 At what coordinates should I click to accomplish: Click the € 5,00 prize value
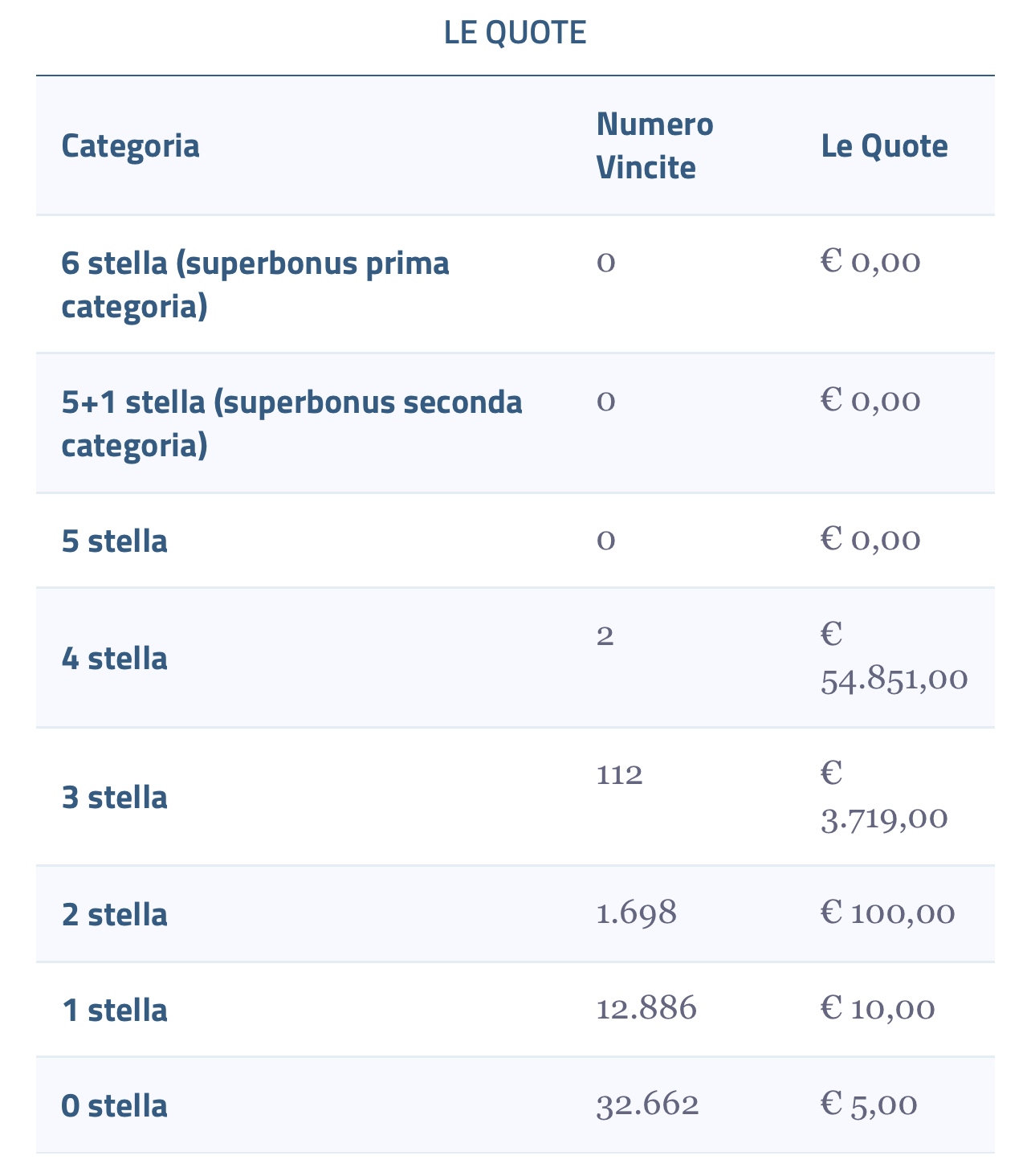[x=868, y=1105]
